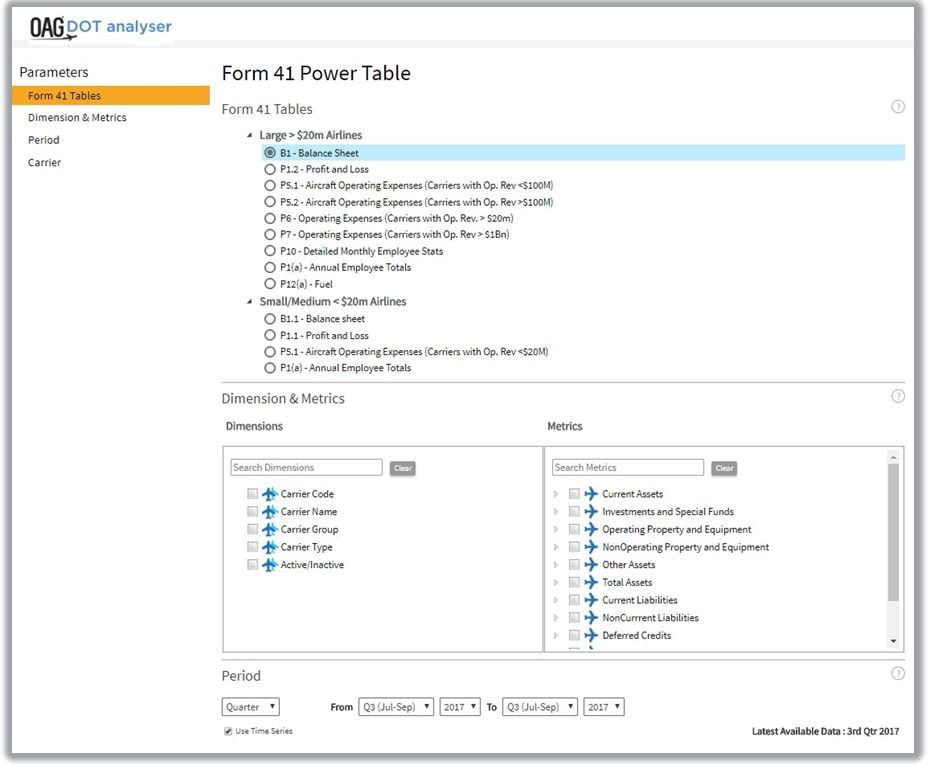Click the OAG DOT analyser logo
The height and width of the screenshot is (764, 930).
coord(100,26)
